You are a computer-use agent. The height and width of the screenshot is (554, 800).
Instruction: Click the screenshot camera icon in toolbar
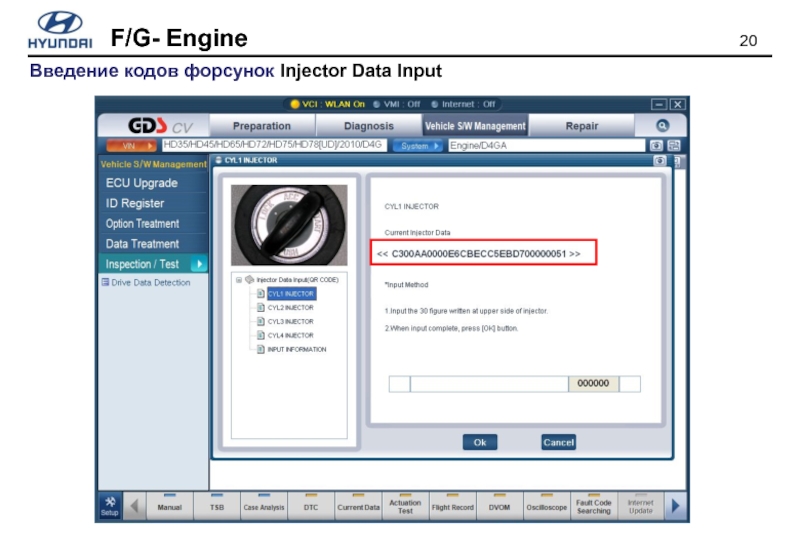tap(656, 145)
